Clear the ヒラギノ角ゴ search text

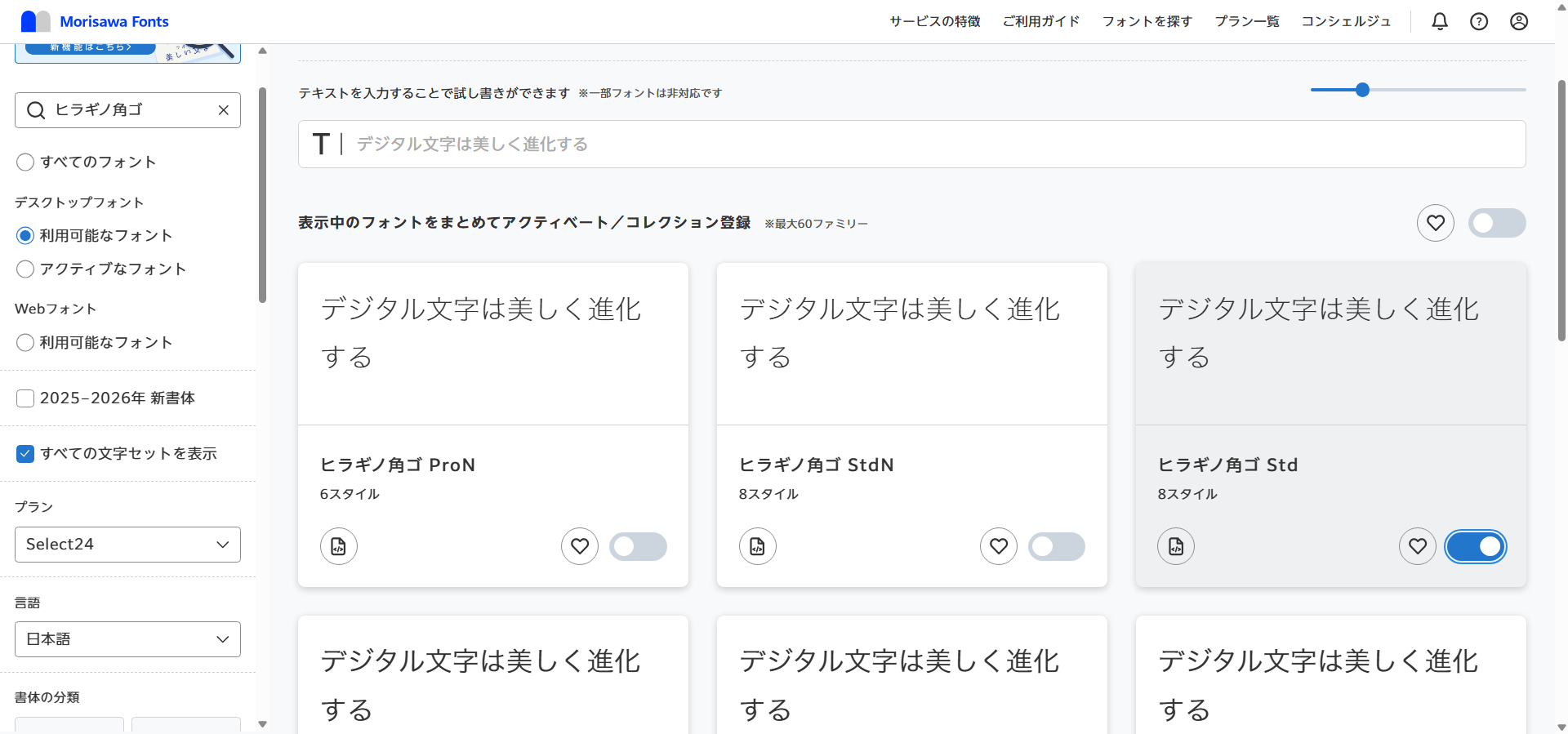pyautogui.click(x=223, y=110)
